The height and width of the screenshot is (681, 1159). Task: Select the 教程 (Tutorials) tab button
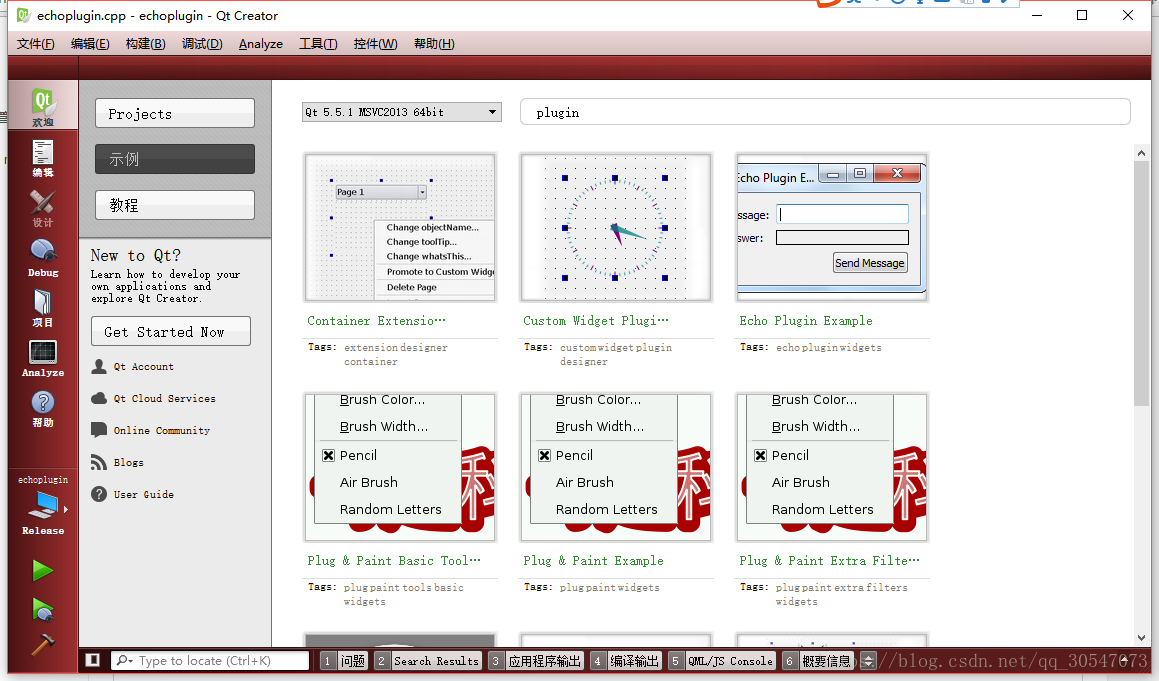click(x=174, y=205)
